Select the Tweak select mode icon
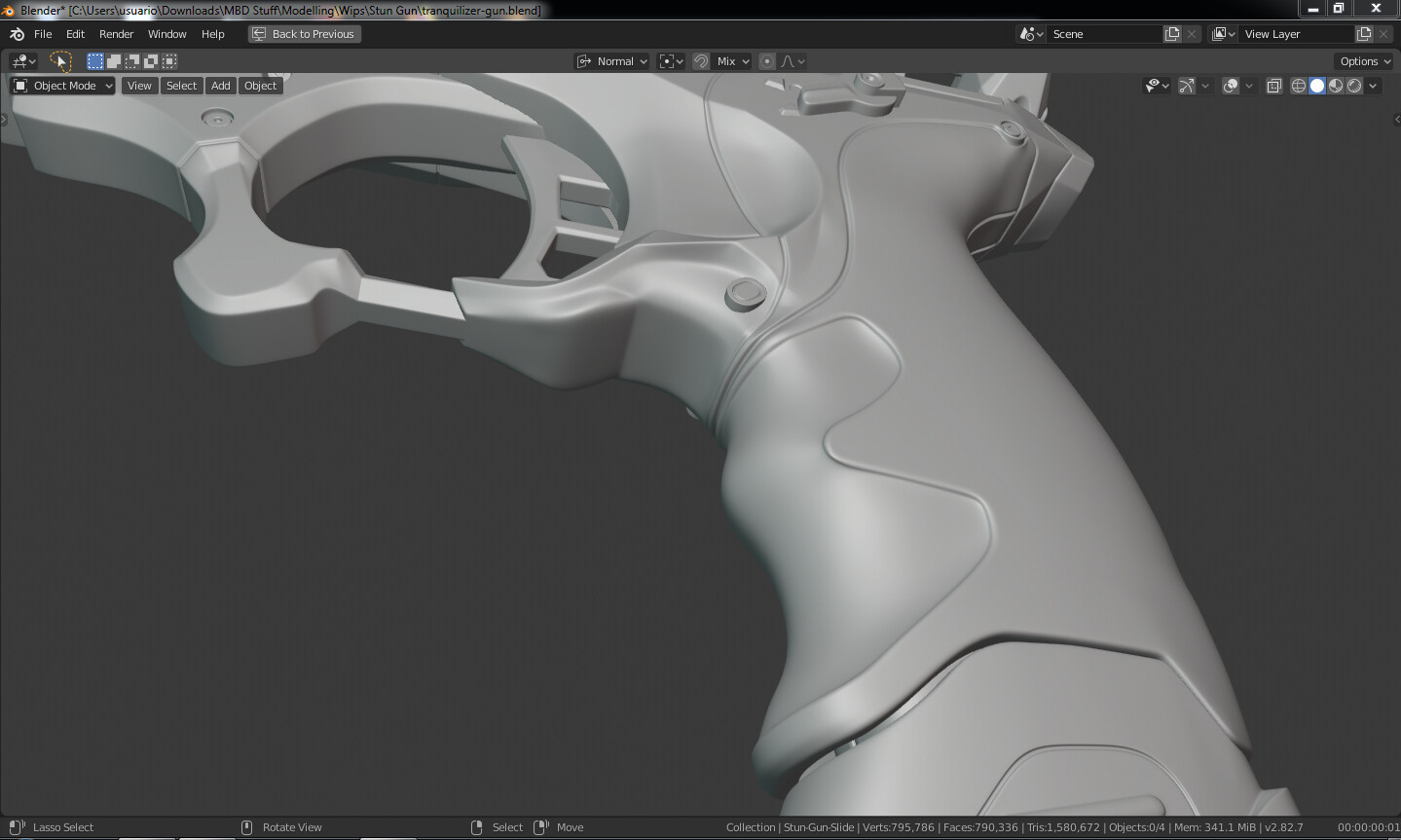Viewport: 1401px width, 840px height. tap(94, 60)
